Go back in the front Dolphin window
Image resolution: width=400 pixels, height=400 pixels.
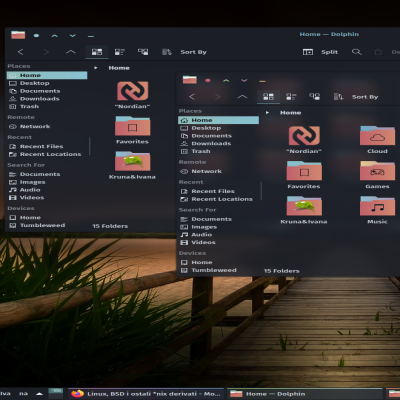192,97
